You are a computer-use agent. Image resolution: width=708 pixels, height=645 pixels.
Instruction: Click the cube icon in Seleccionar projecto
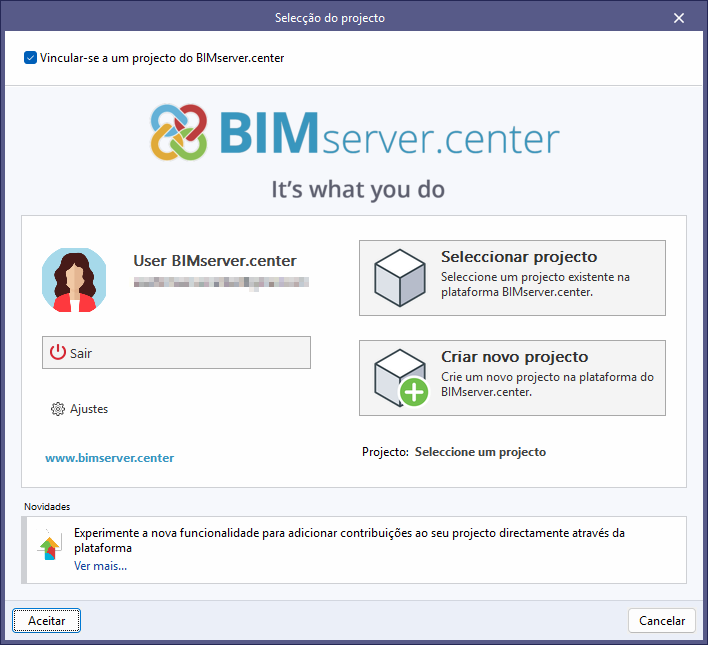pyautogui.click(x=400, y=278)
